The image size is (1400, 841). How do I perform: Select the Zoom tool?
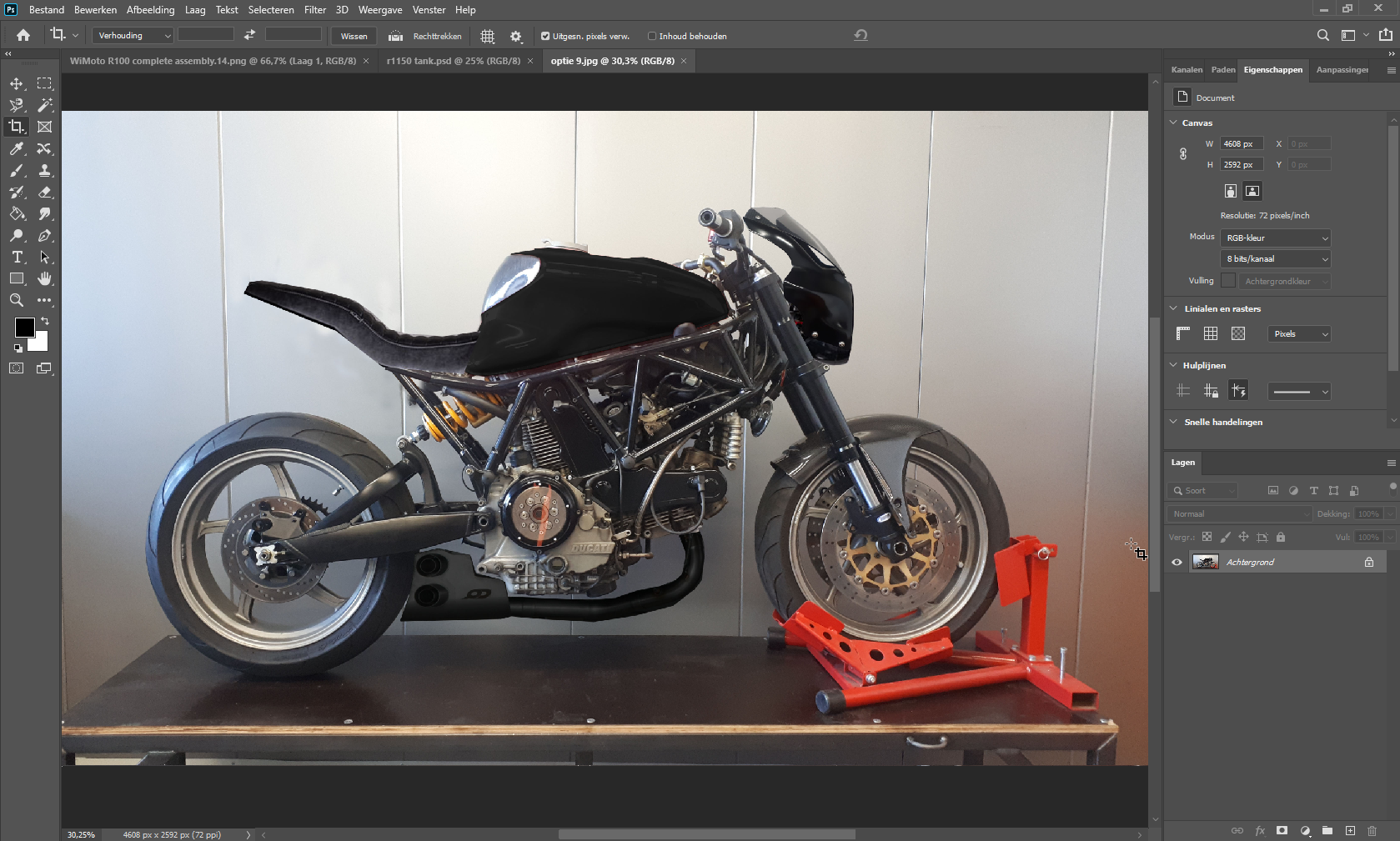[17, 300]
